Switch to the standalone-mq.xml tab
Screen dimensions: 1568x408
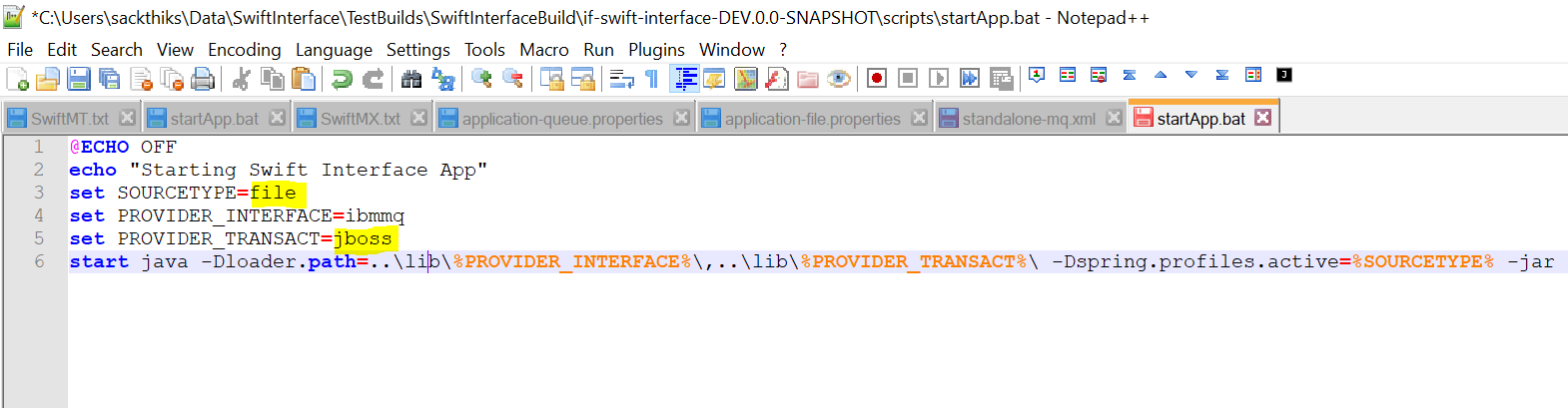click(1028, 119)
